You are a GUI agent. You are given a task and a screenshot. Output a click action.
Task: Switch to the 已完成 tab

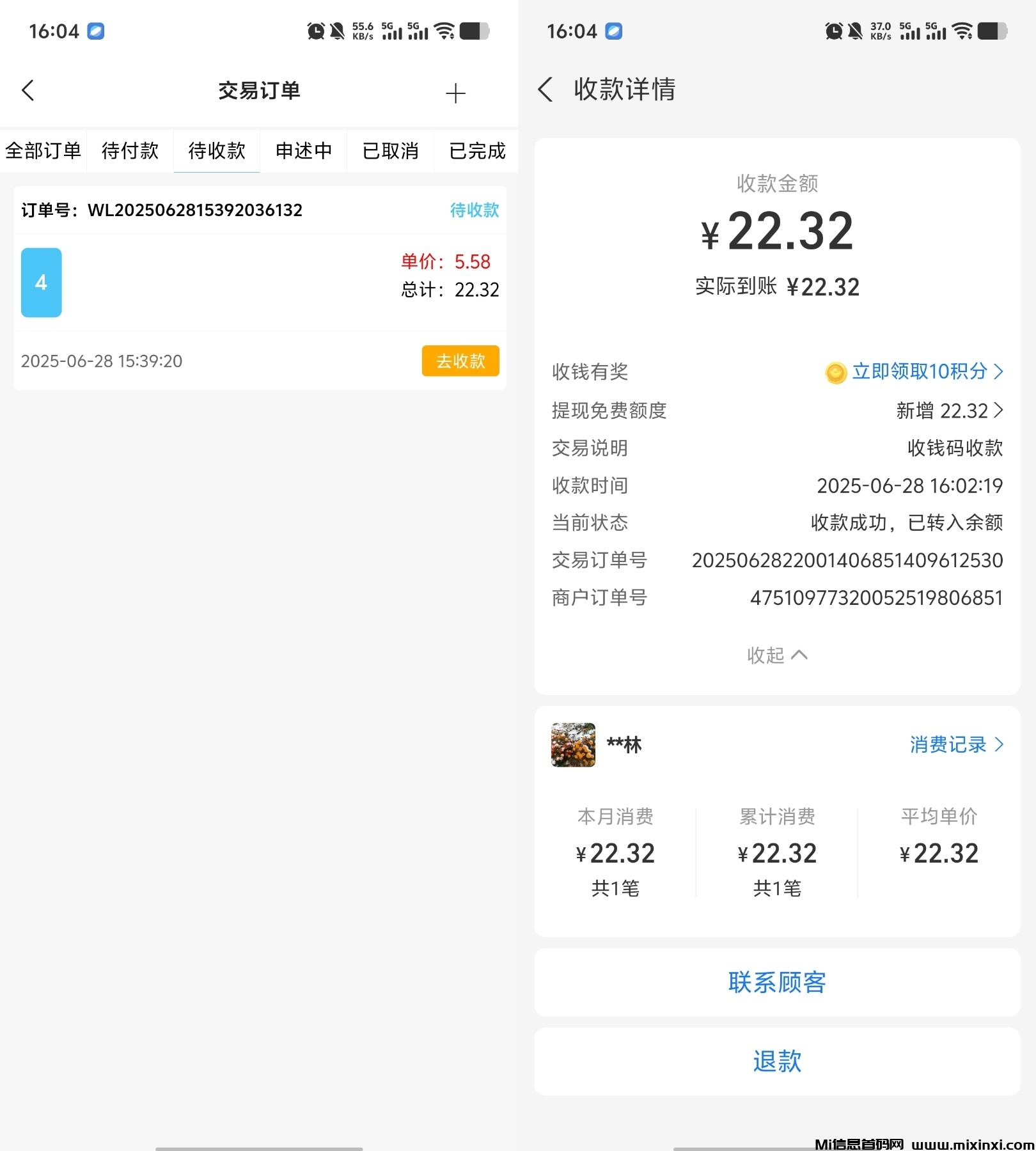(476, 151)
